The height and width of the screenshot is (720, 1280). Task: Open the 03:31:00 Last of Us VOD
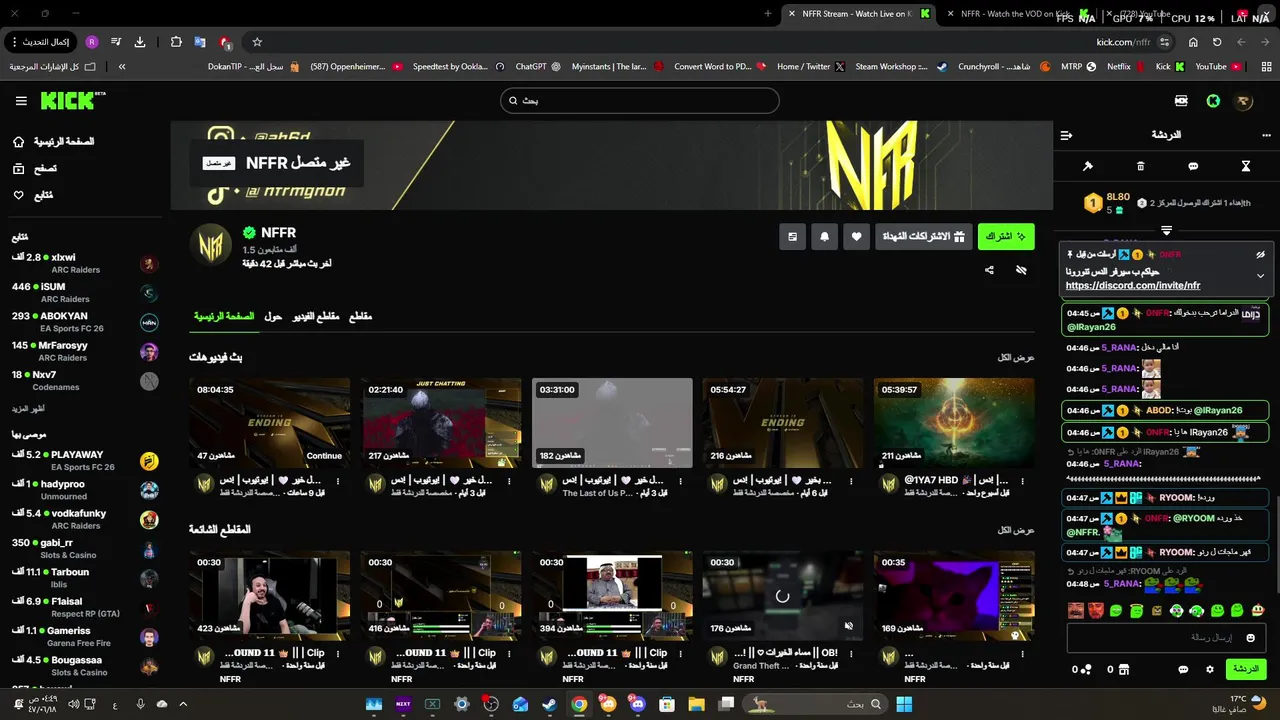(612, 423)
